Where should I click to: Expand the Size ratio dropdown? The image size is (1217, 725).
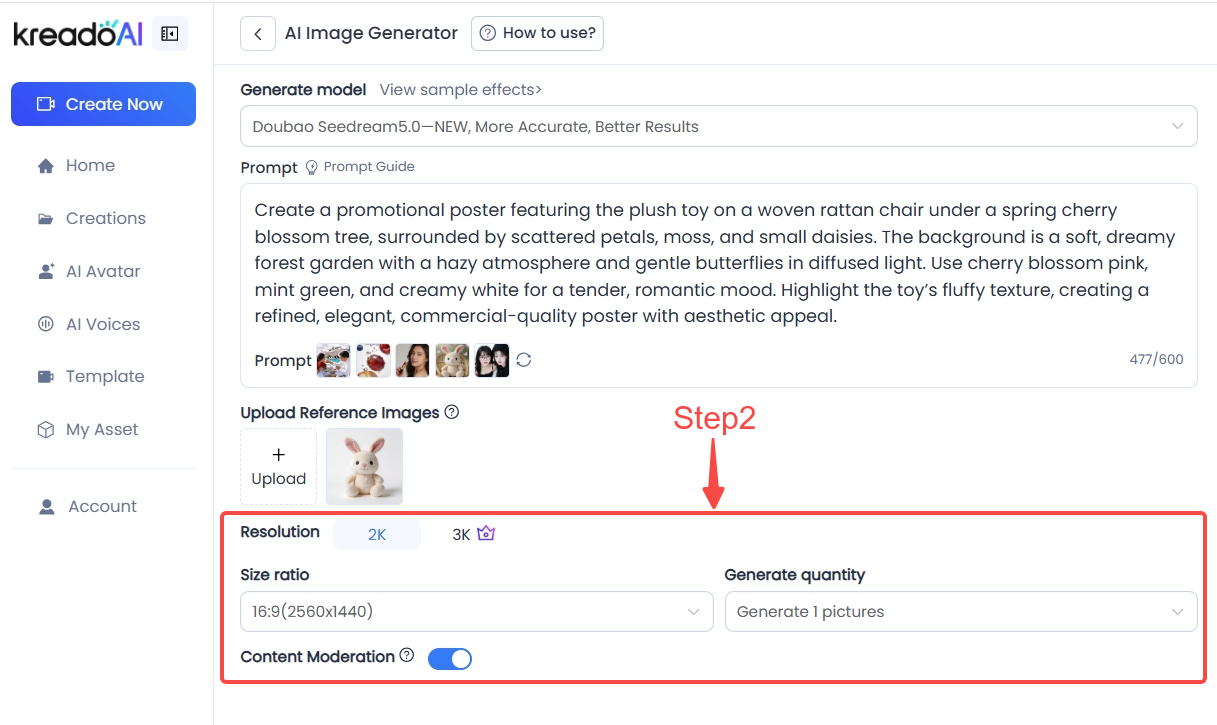coord(476,612)
